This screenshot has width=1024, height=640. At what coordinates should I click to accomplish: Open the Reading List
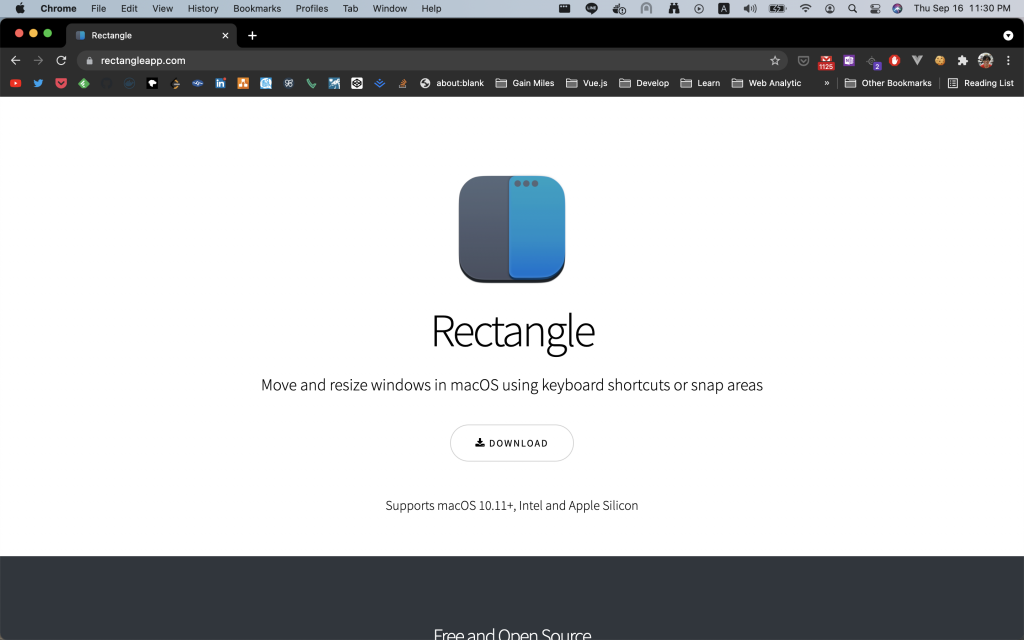[981, 83]
